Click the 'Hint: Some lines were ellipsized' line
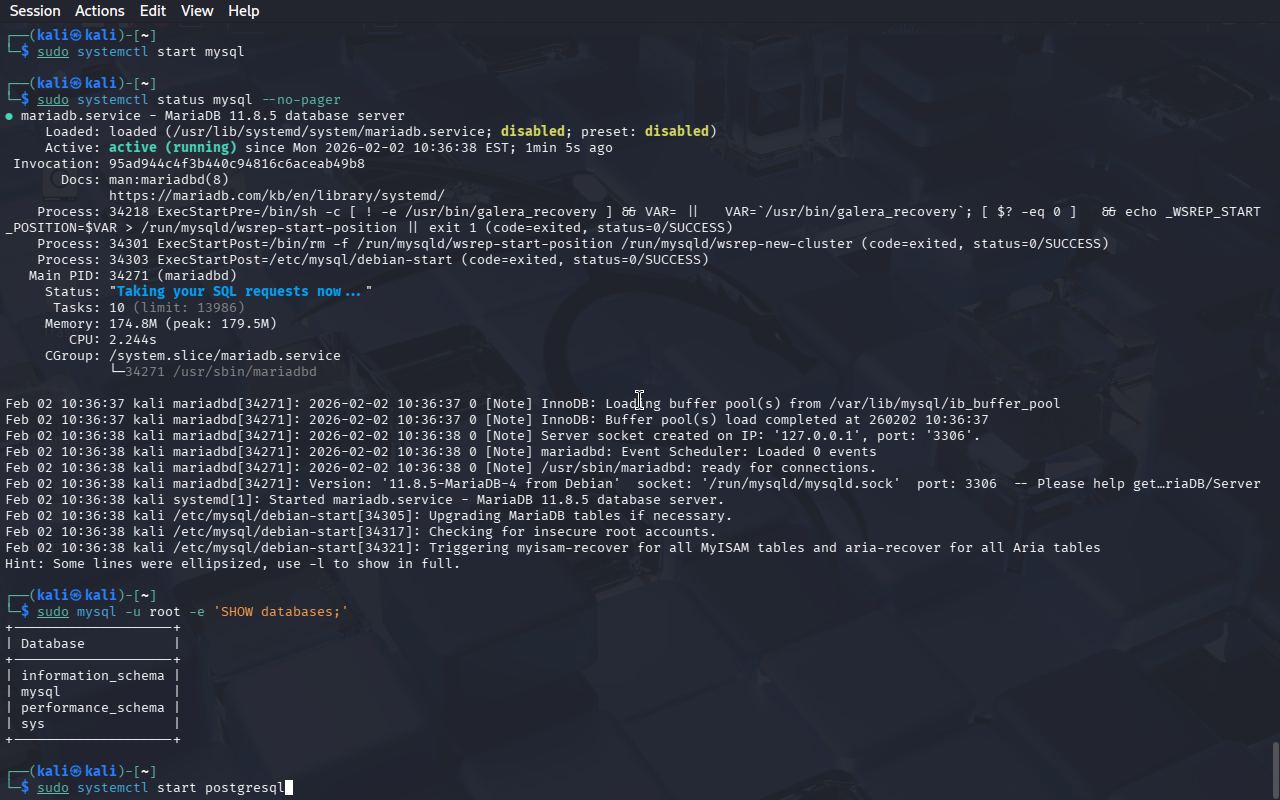The width and height of the screenshot is (1280, 800). point(232,564)
